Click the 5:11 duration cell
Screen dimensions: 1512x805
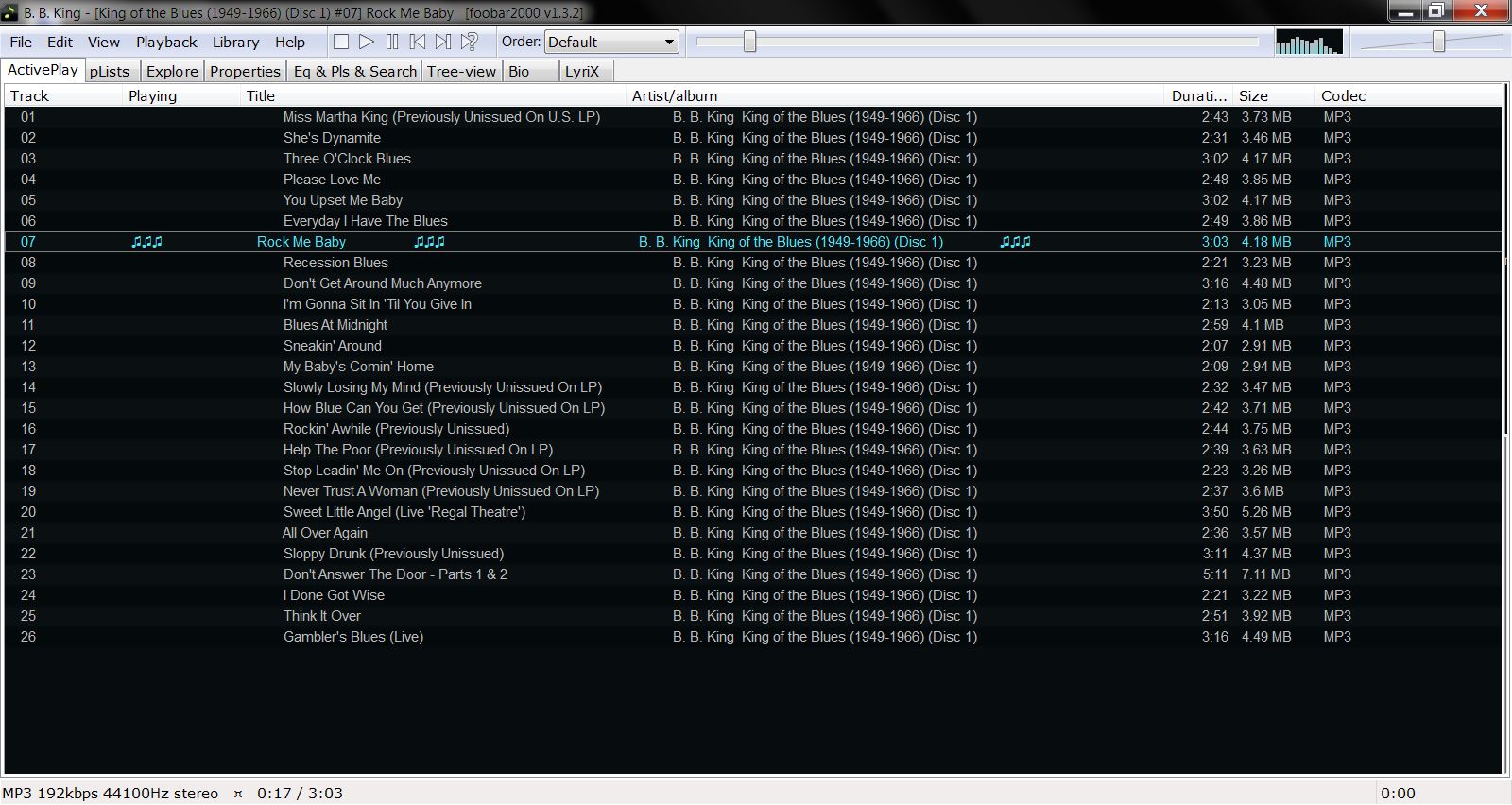tap(1214, 574)
